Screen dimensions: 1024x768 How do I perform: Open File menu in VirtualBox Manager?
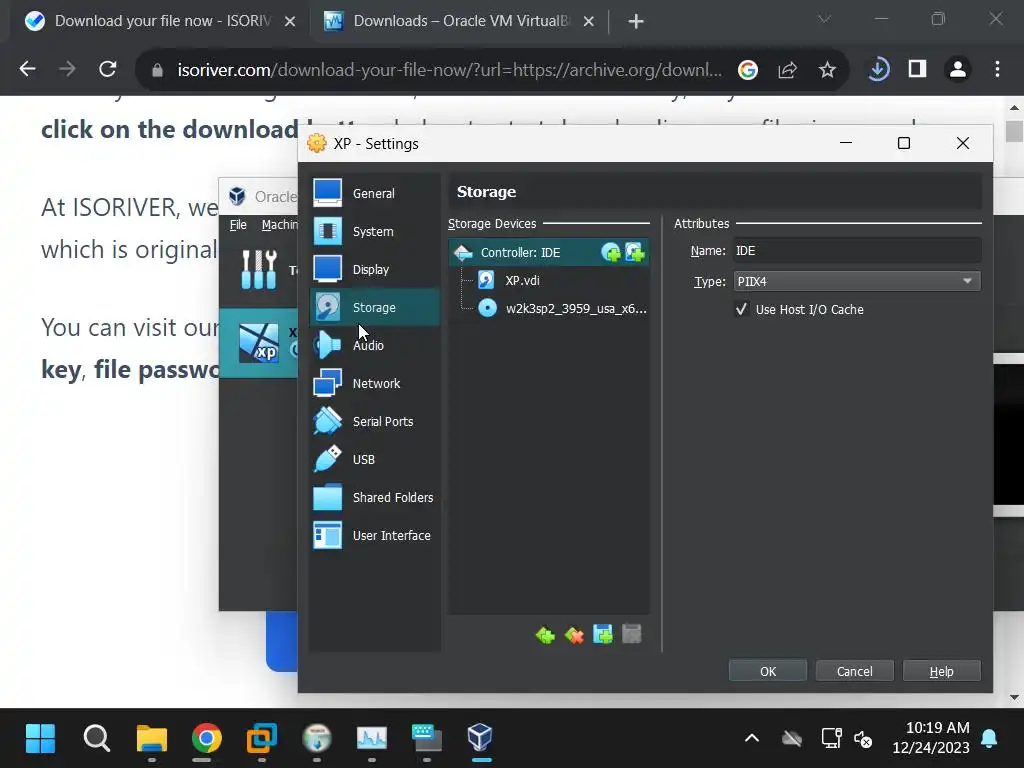(x=238, y=225)
